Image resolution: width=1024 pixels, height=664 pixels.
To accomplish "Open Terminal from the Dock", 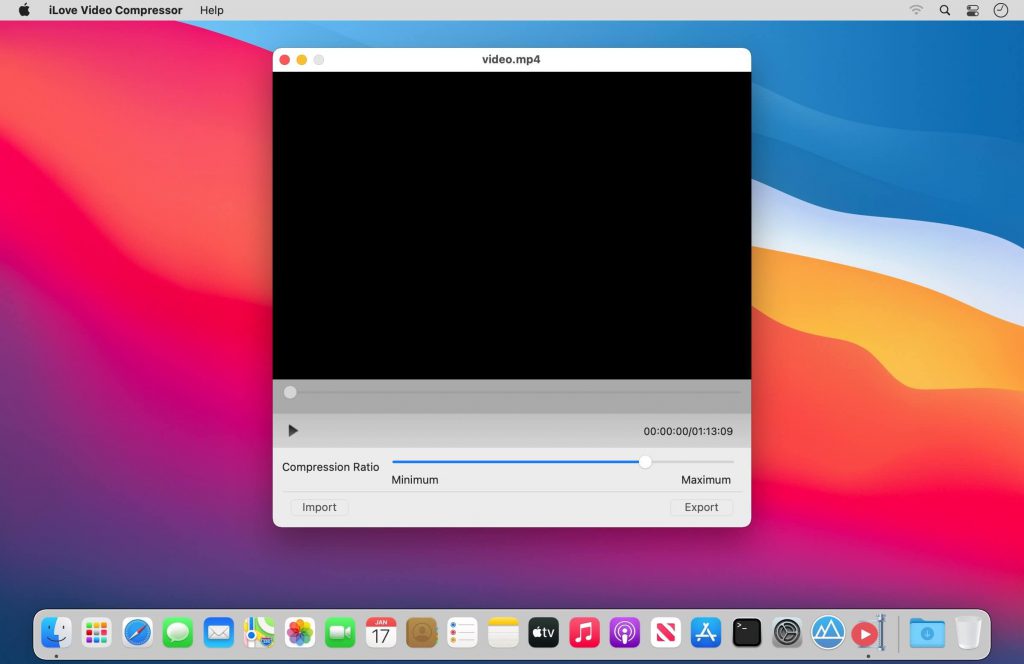I will pyautogui.click(x=746, y=632).
